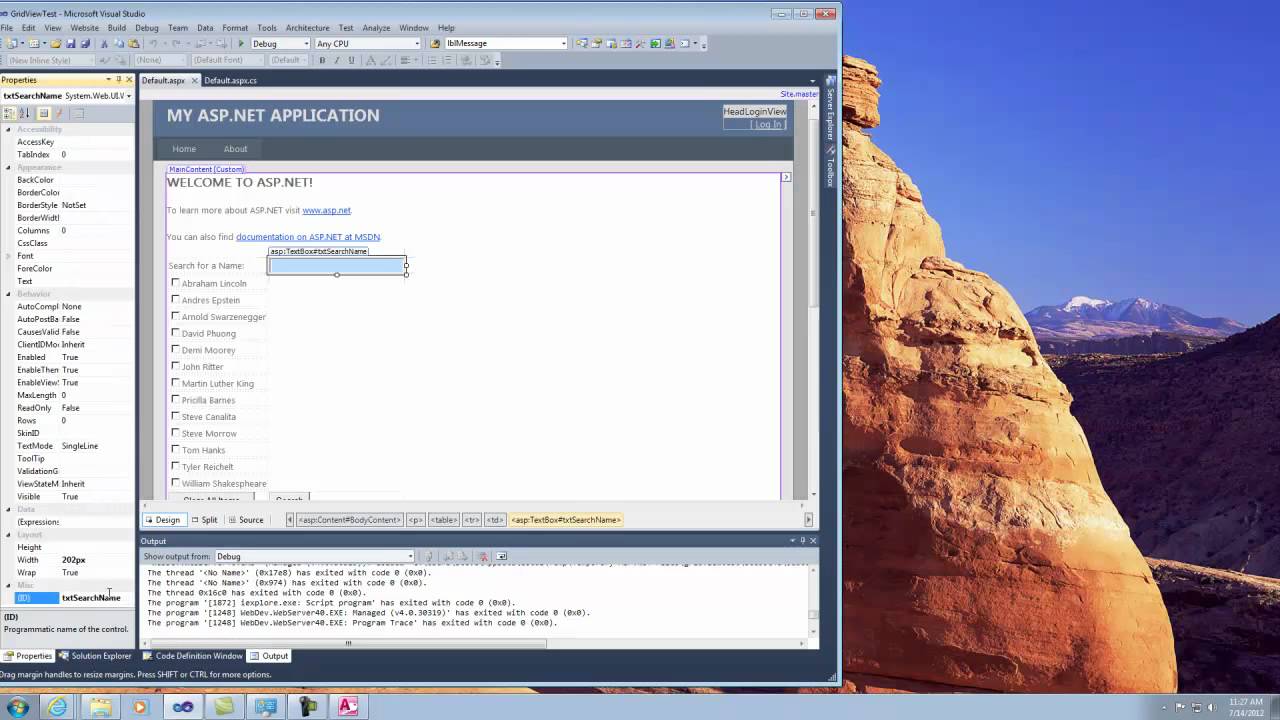The width and height of the screenshot is (1280, 720).
Task: Click the www.asp.net link
Action: pos(326,210)
